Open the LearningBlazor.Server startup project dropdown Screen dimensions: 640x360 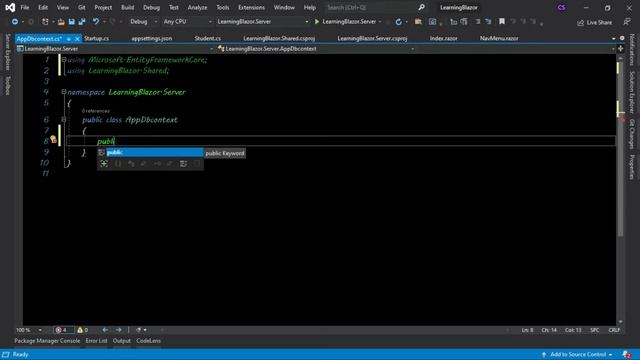click(x=262, y=22)
